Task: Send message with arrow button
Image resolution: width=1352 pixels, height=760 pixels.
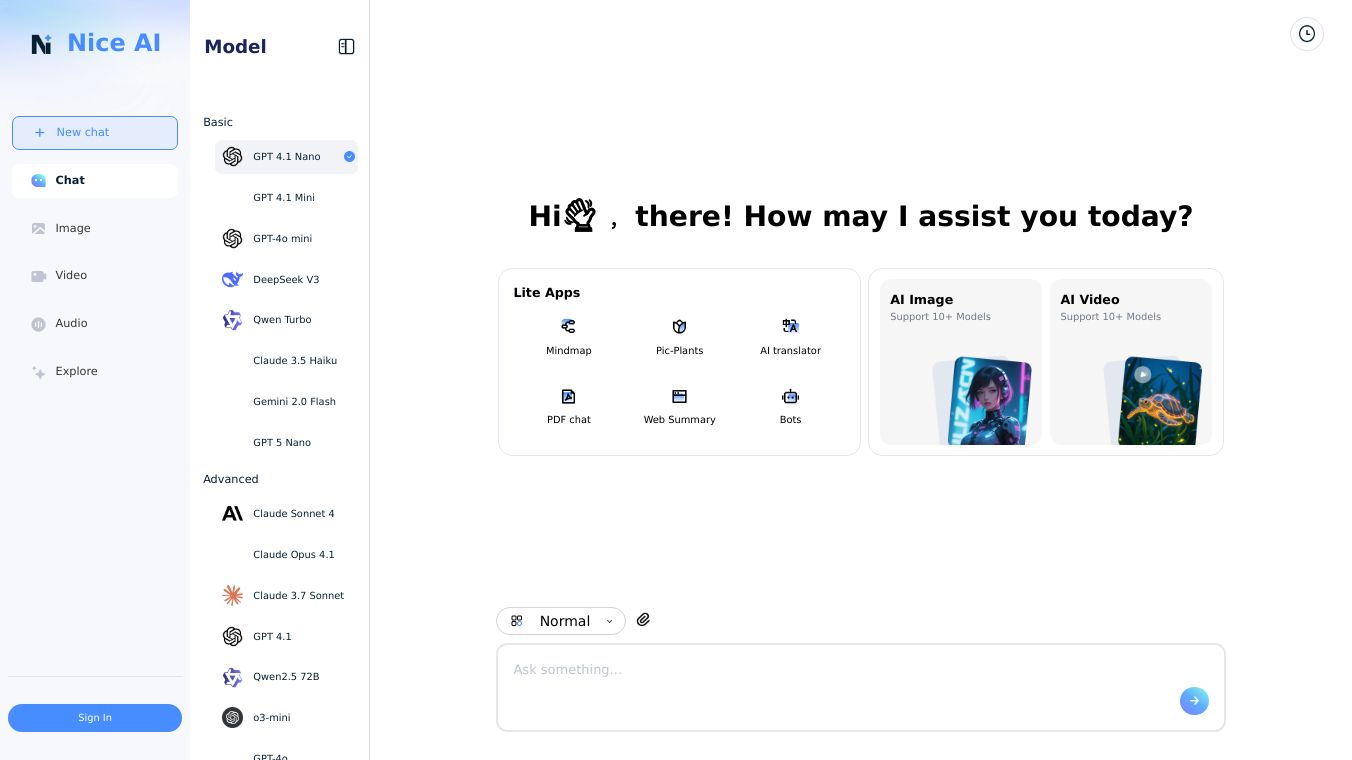Action: pos(1194,701)
